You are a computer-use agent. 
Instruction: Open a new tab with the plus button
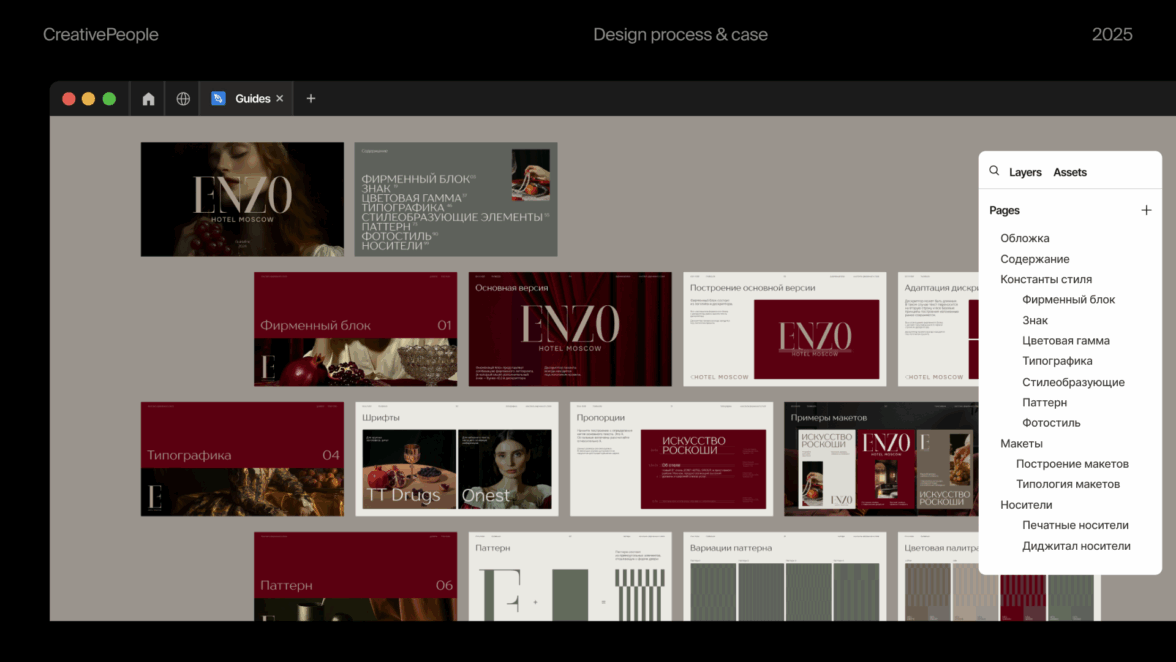point(310,99)
